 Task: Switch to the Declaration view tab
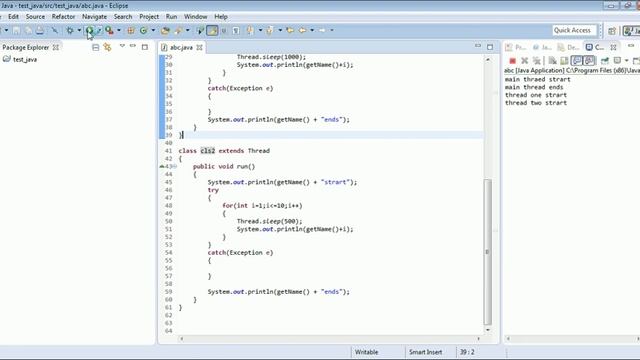coord(569,47)
